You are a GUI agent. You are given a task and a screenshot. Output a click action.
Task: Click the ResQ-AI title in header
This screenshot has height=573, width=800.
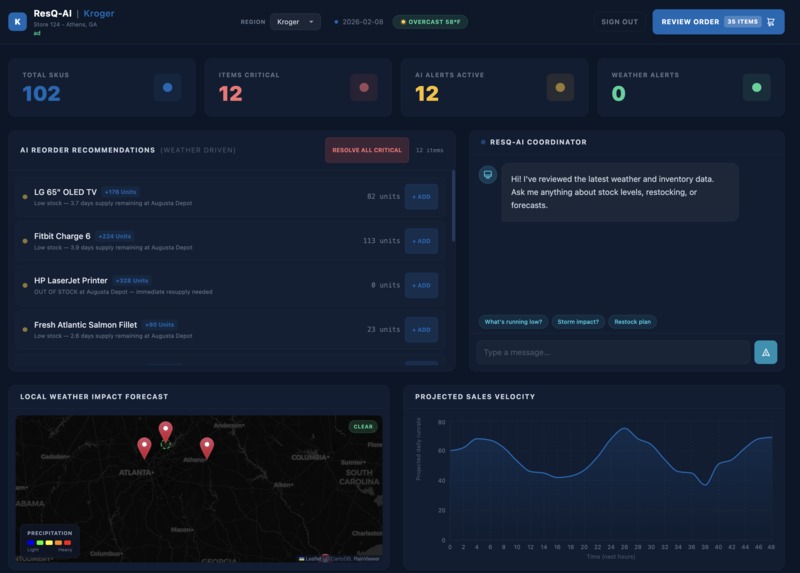click(53, 14)
